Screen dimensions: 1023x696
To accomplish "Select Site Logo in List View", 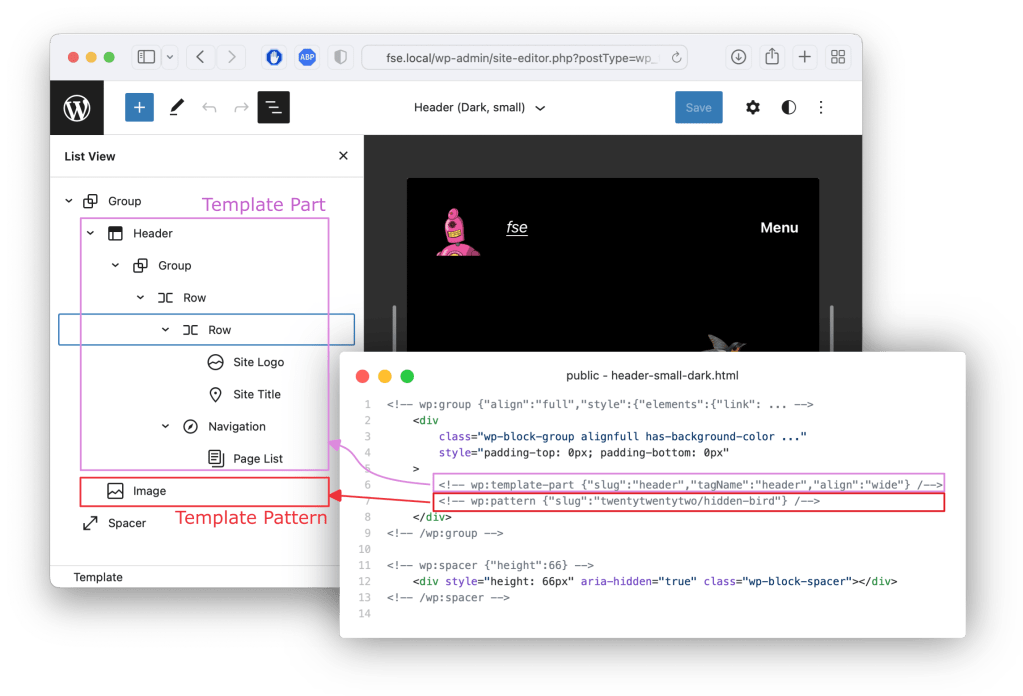I will (x=258, y=362).
